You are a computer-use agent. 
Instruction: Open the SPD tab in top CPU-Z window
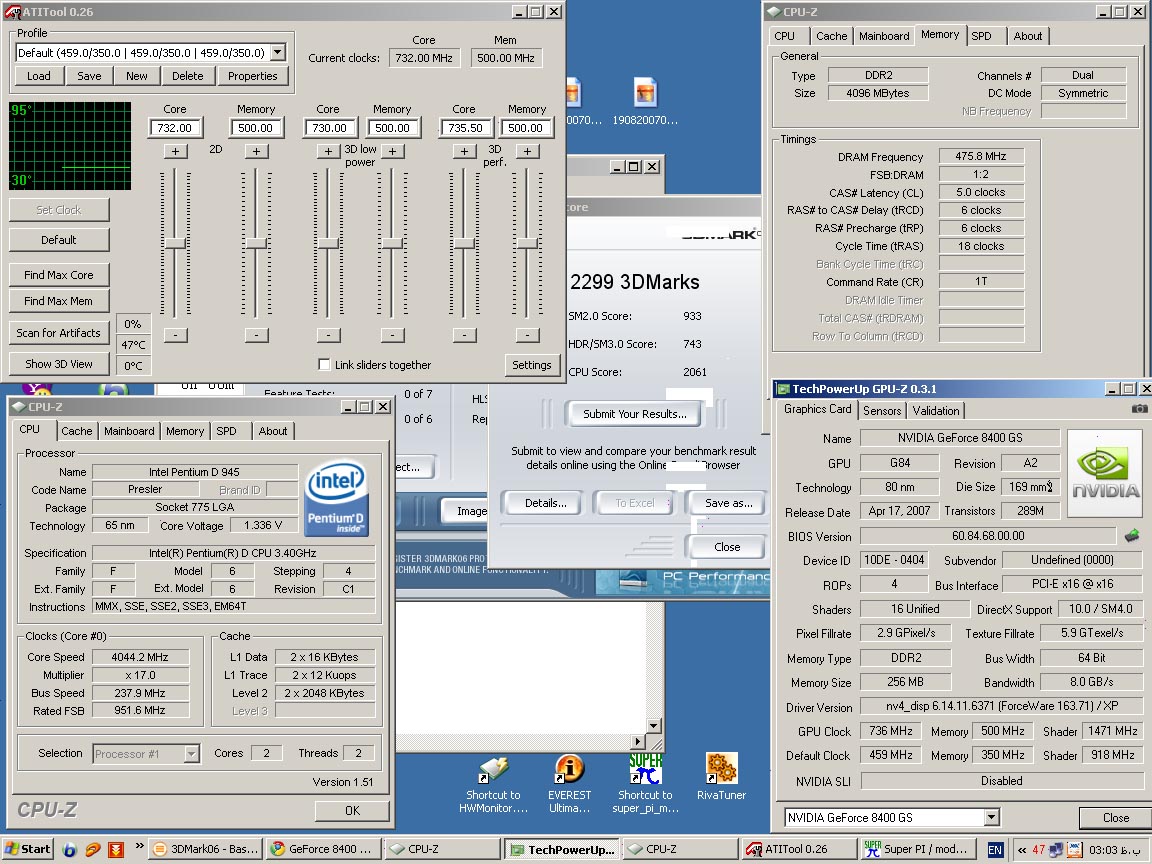pos(981,36)
